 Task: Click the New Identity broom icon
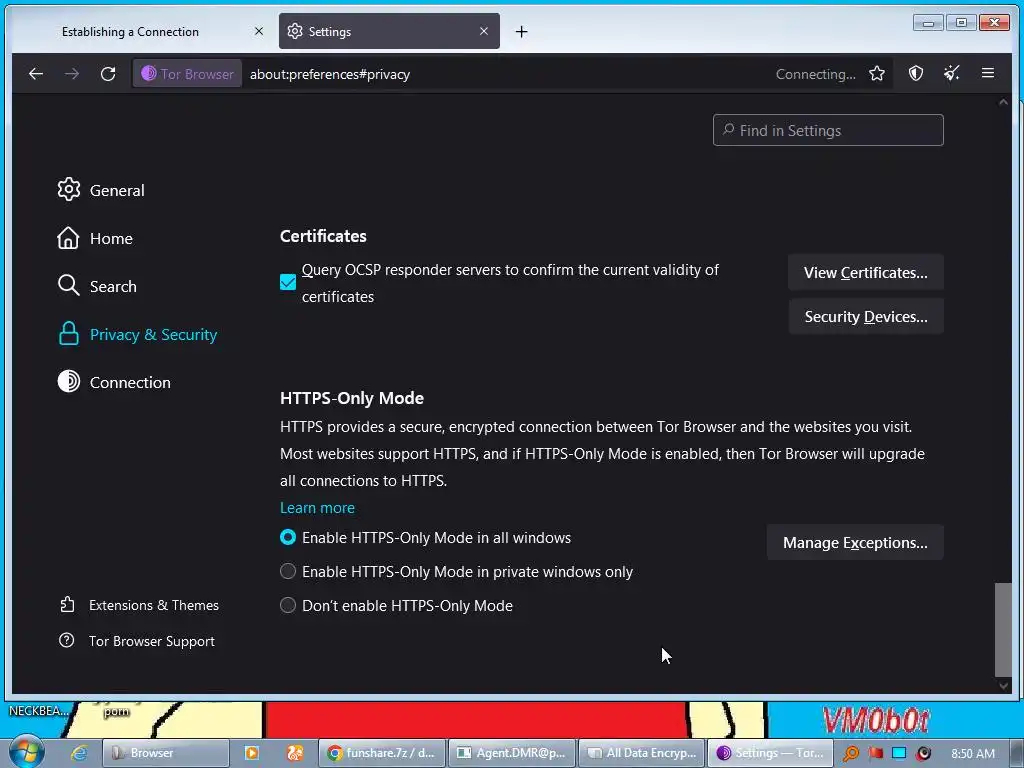[952, 74]
